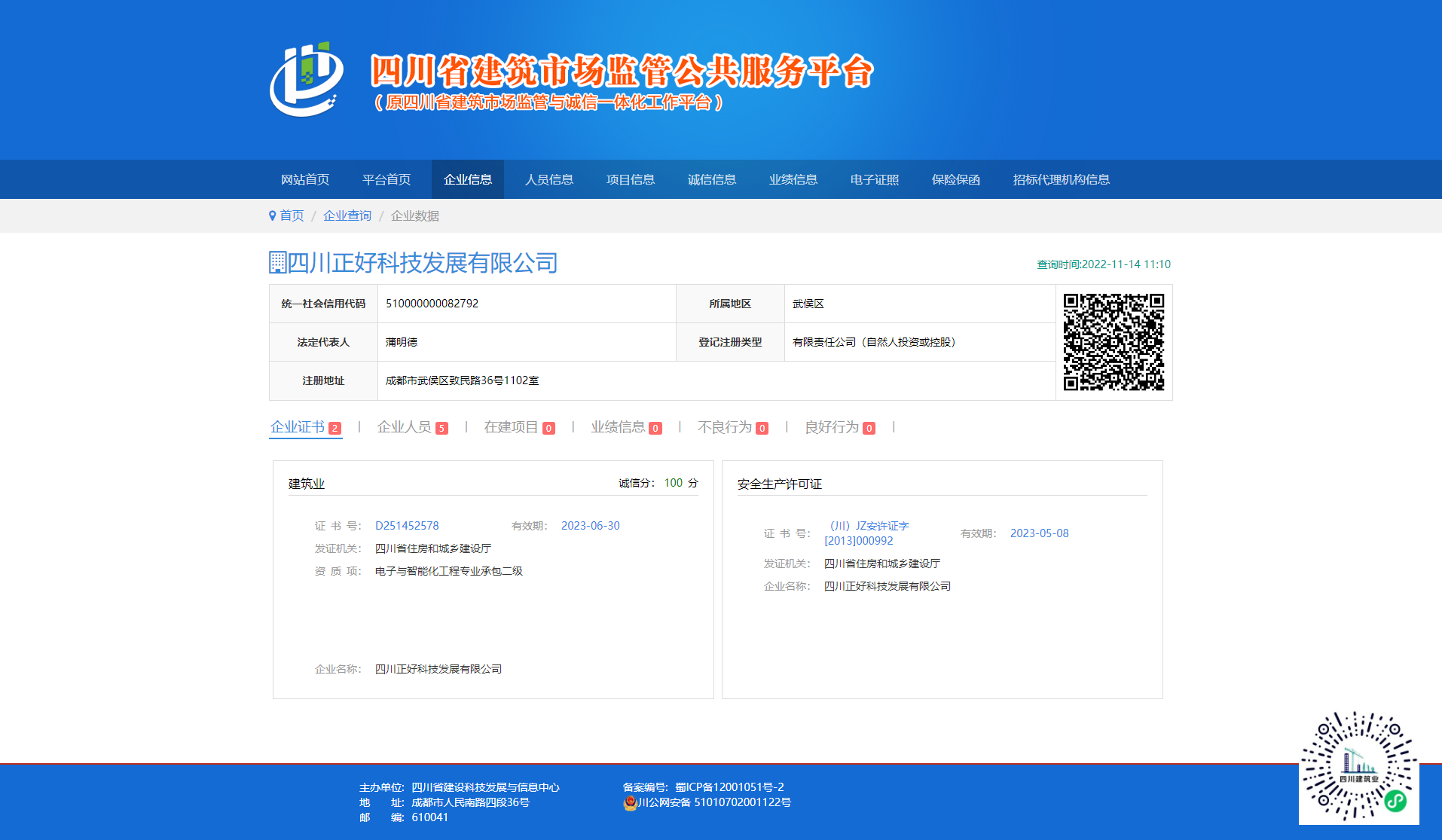Switch to the 业绩信息 tab below company table
The width and height of the screenshot is (1442, 840).
[627, 427]
